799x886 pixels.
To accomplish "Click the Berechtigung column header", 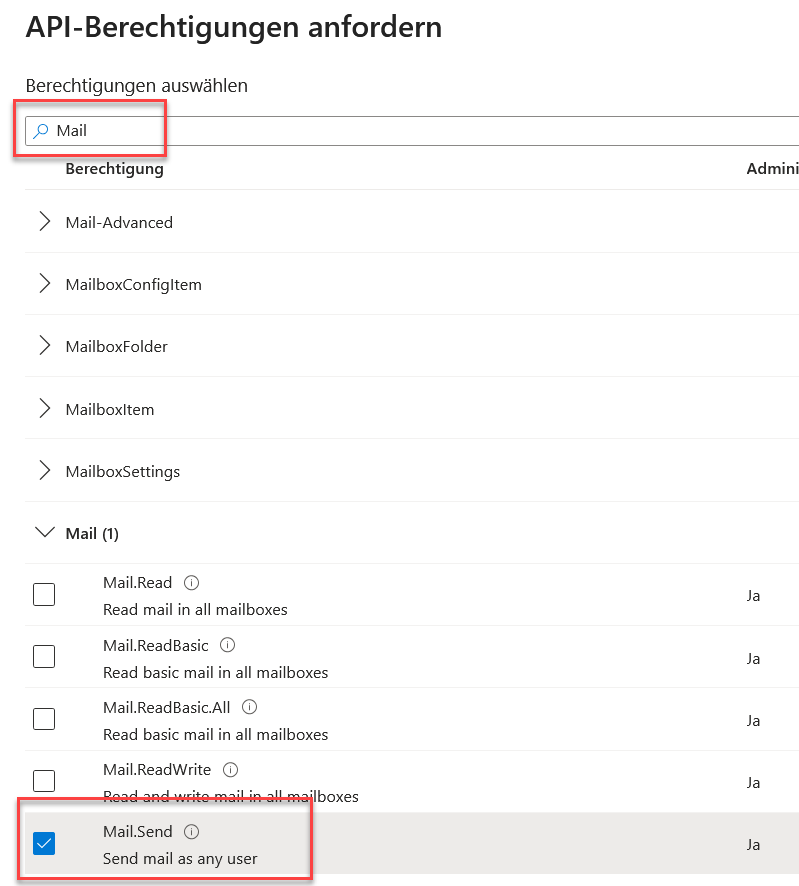I will [114, 169].
